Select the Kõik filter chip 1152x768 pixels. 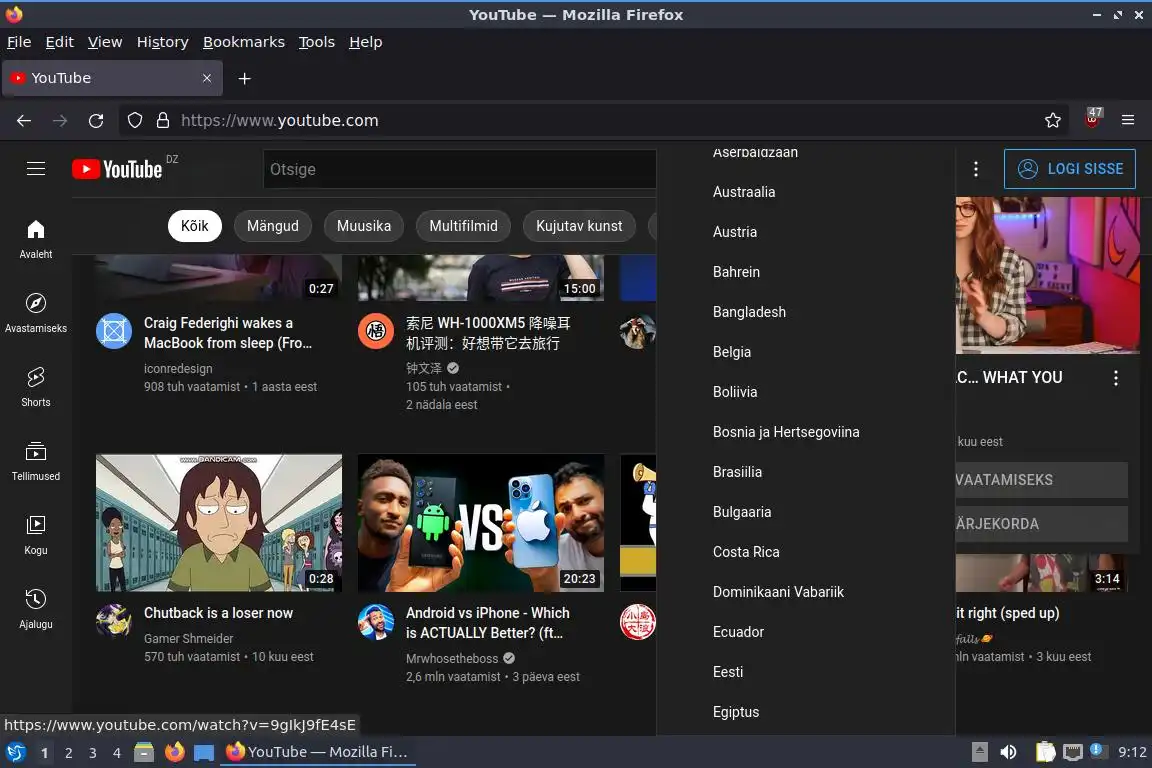pyautogui.click(x=195, y=226)
